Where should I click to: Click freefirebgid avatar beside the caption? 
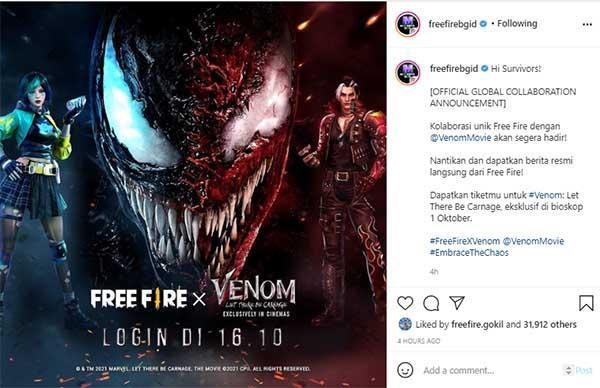(408, 72)
